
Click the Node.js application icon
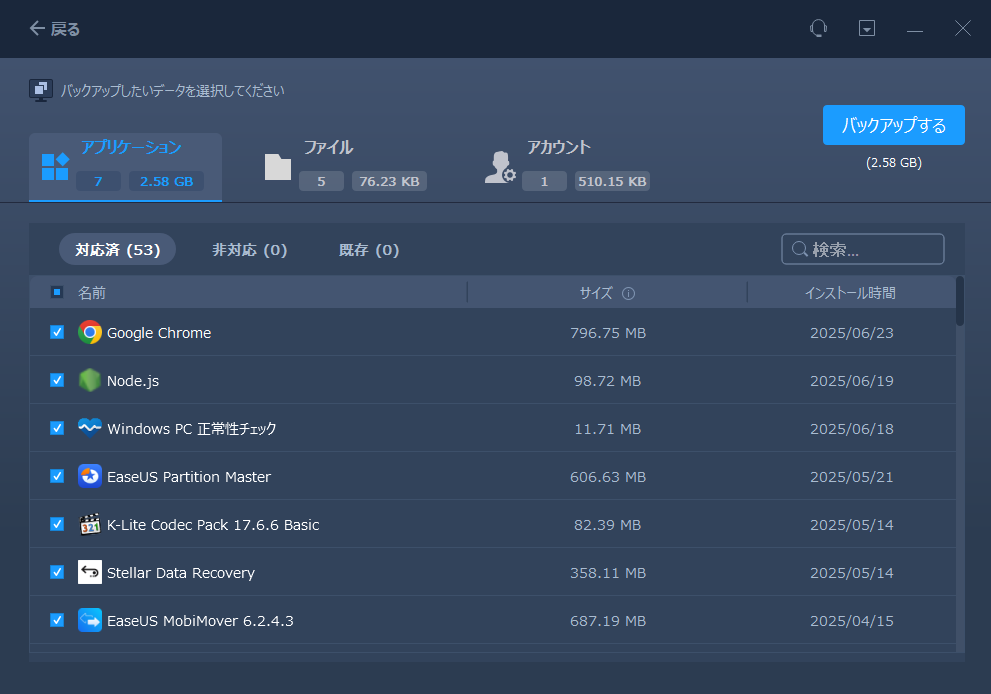click(x=90, y=380)
